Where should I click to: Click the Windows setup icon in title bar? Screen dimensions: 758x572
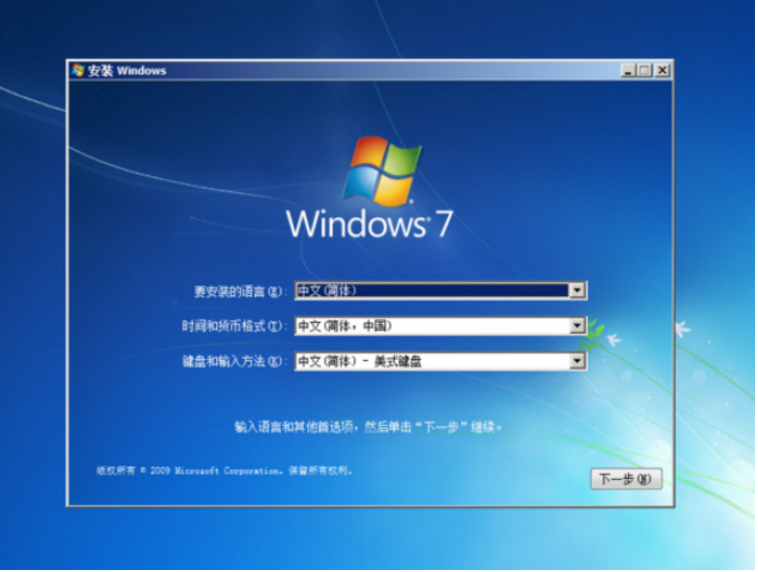pos(78,71)
